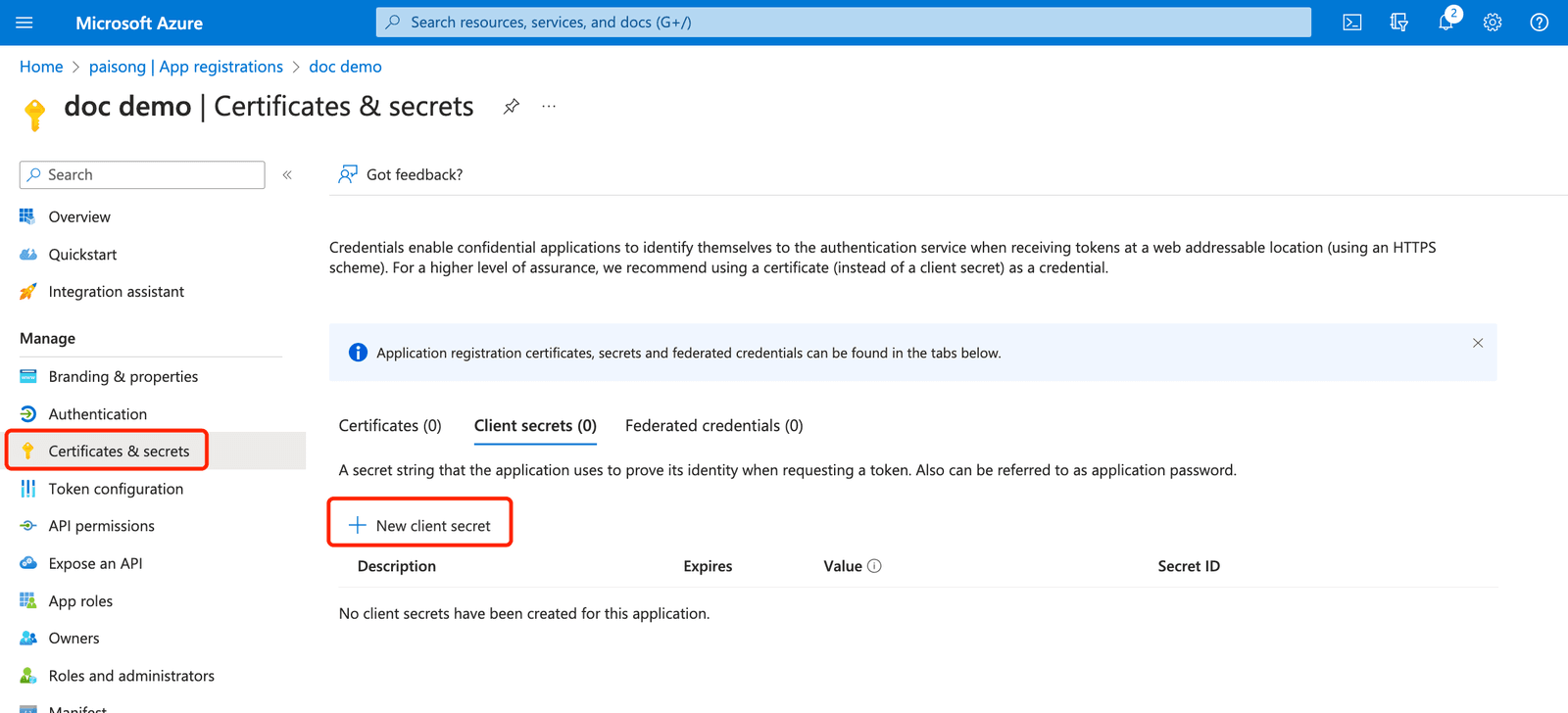Click the Value column header
The image size is (1568, 713).
point(843,566)
